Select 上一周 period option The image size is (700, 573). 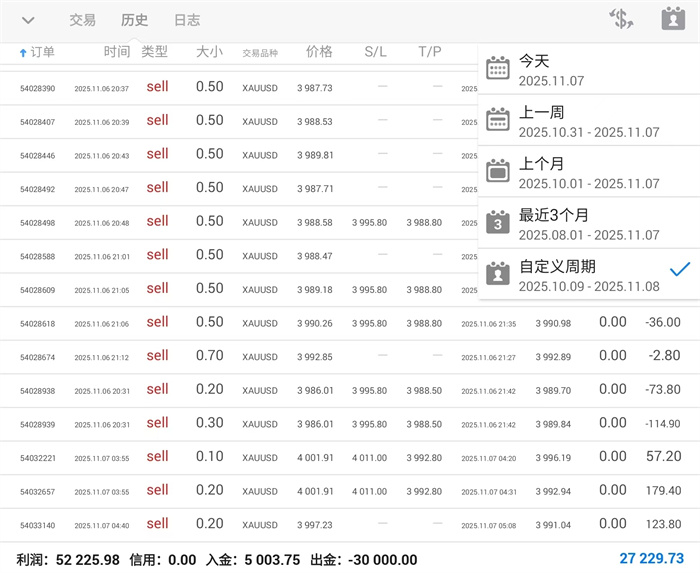tap(589, 120)
